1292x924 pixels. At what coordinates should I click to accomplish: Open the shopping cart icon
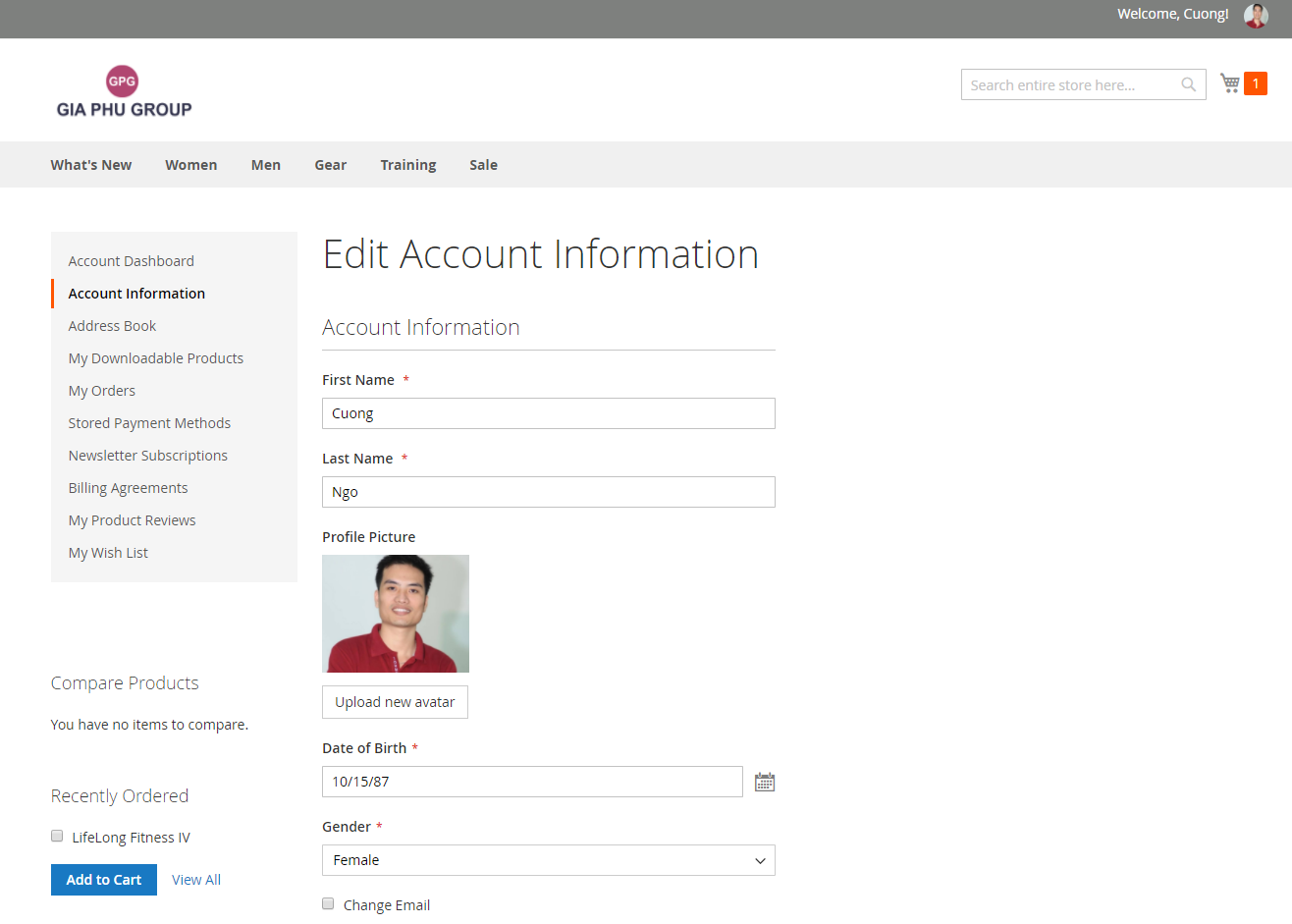click(x=1230, y=83)
